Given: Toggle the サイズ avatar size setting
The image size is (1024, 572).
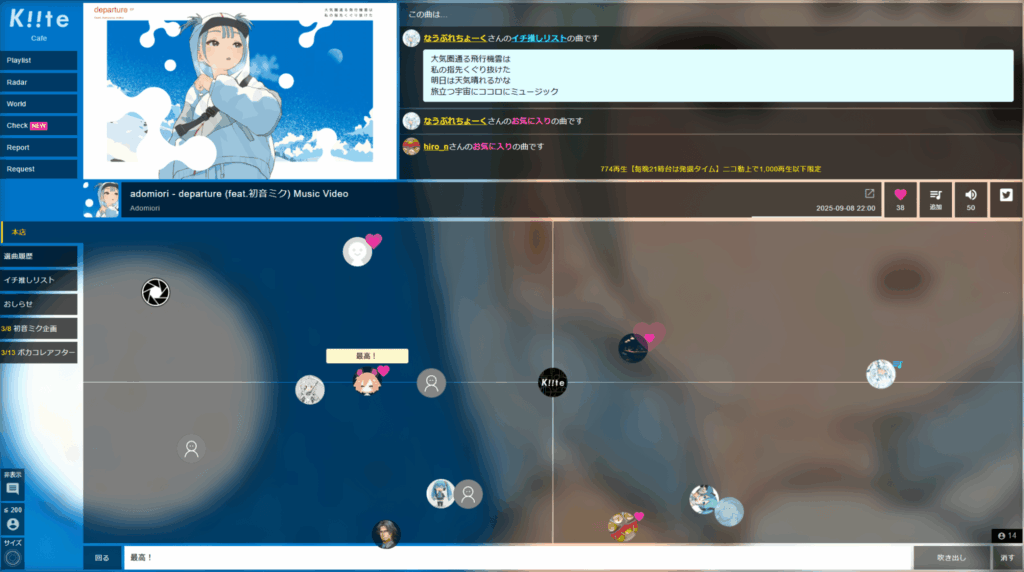Looking at the screenshot, I should (x=13, y=552).
